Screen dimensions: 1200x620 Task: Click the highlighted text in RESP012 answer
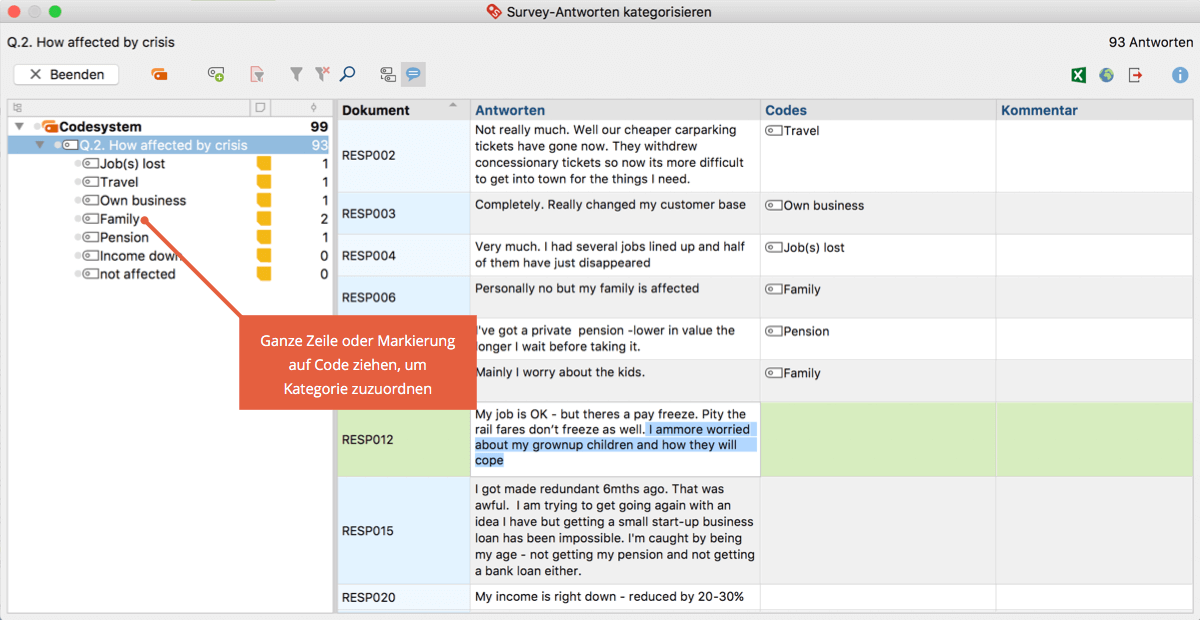tap(615, 445)
